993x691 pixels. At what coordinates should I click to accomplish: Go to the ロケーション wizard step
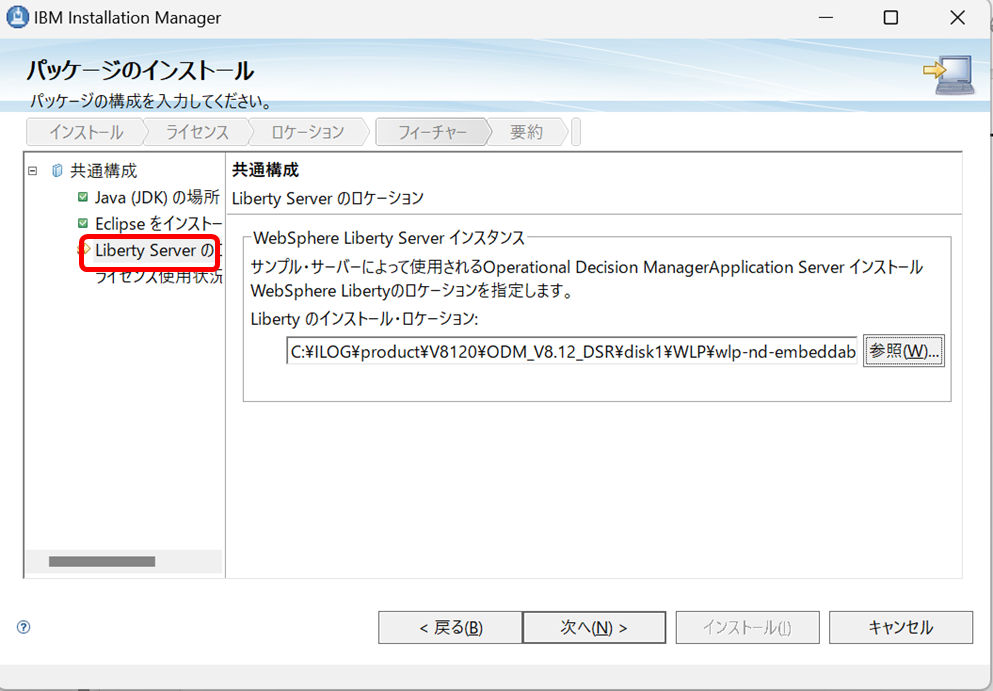[x=308, y=132]
